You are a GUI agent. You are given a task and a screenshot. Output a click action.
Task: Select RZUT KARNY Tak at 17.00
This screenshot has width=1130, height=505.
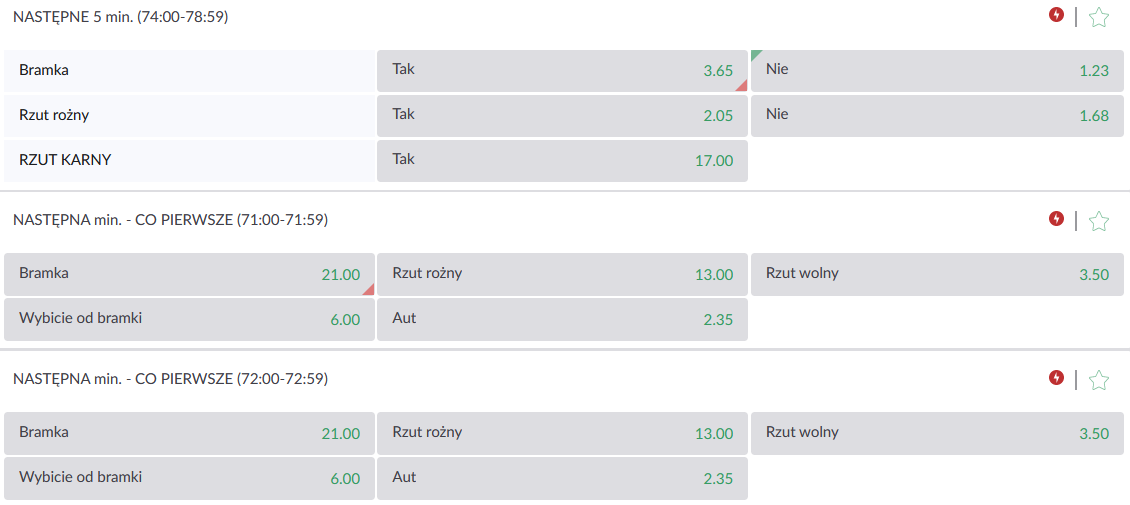[562, 161]
